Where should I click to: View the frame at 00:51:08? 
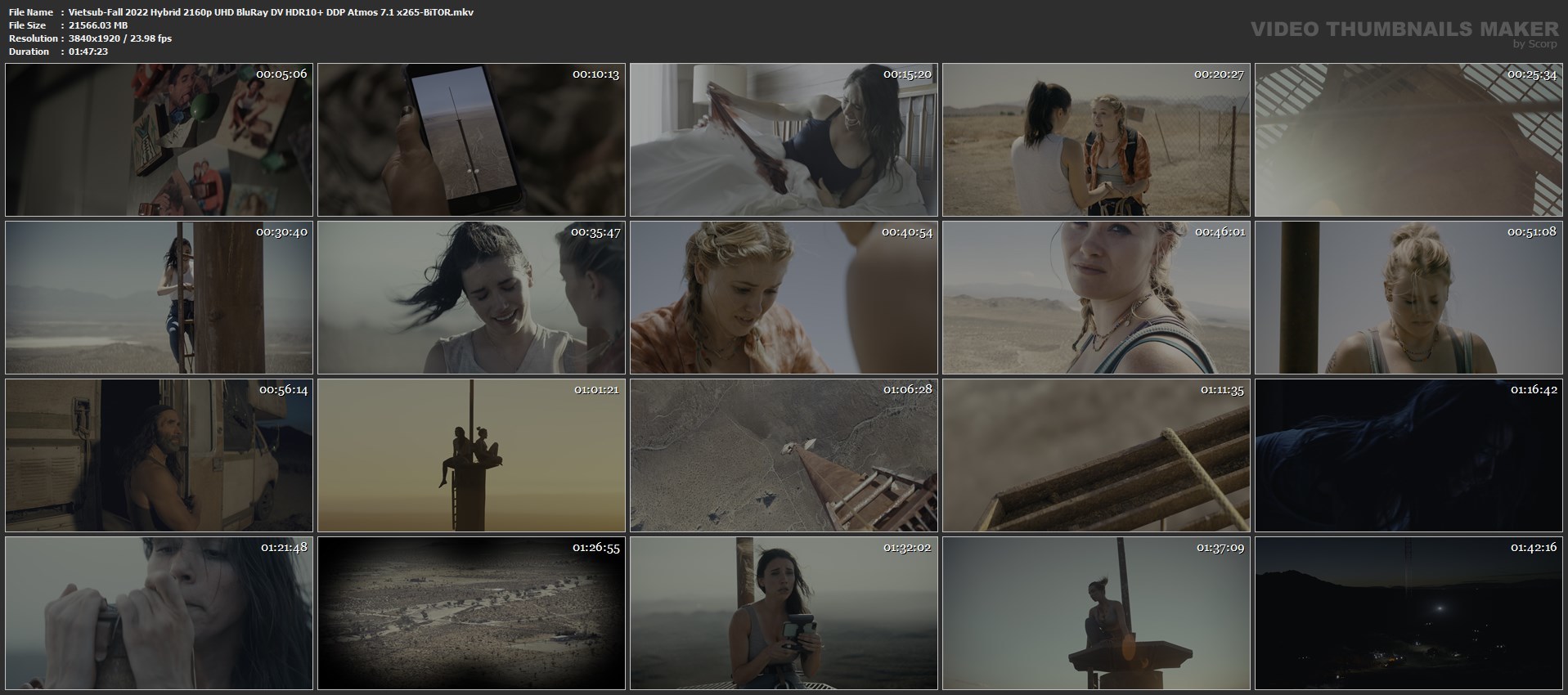click(1409, 298)
